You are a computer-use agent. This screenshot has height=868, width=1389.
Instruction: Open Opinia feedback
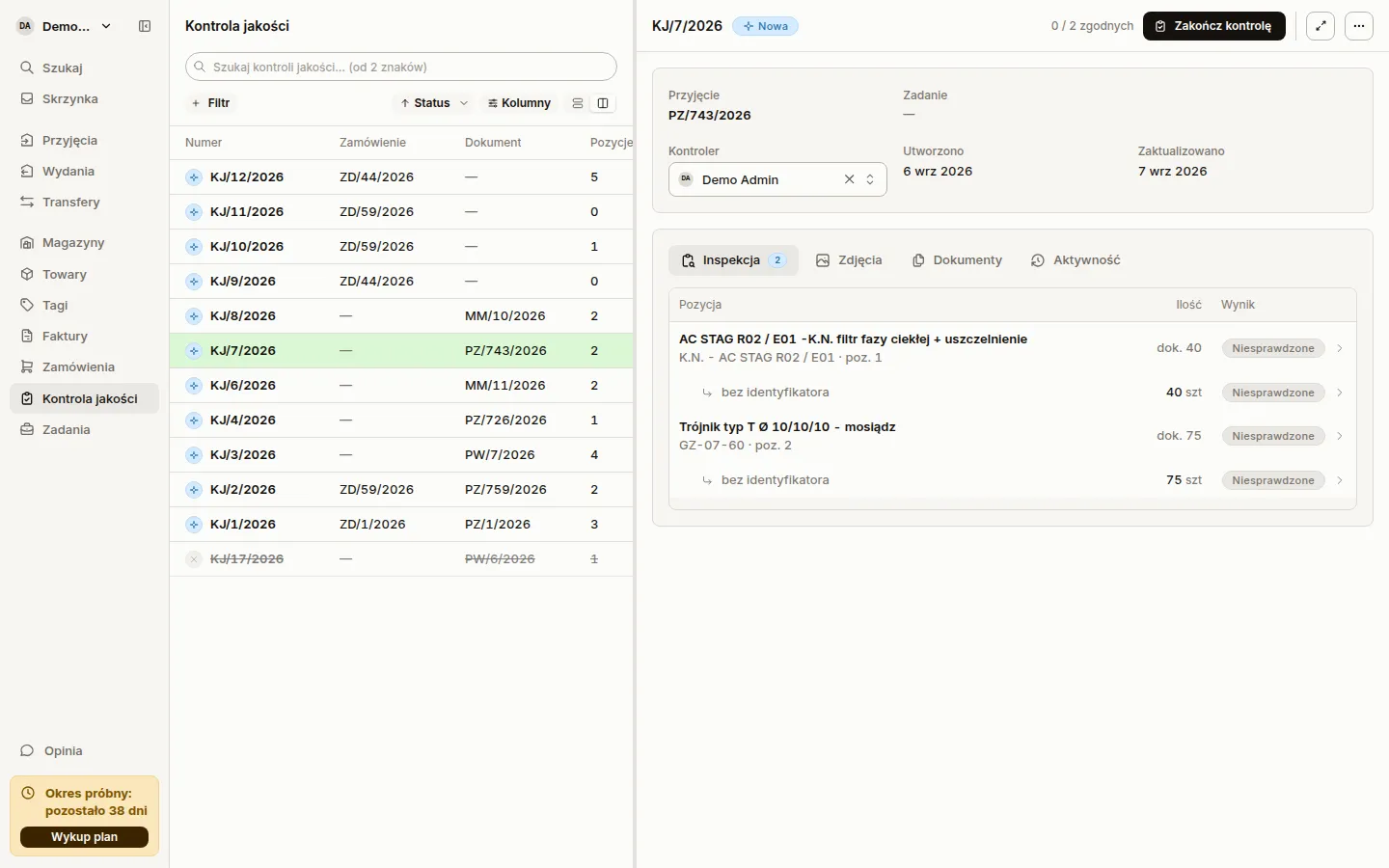(84, 750)
